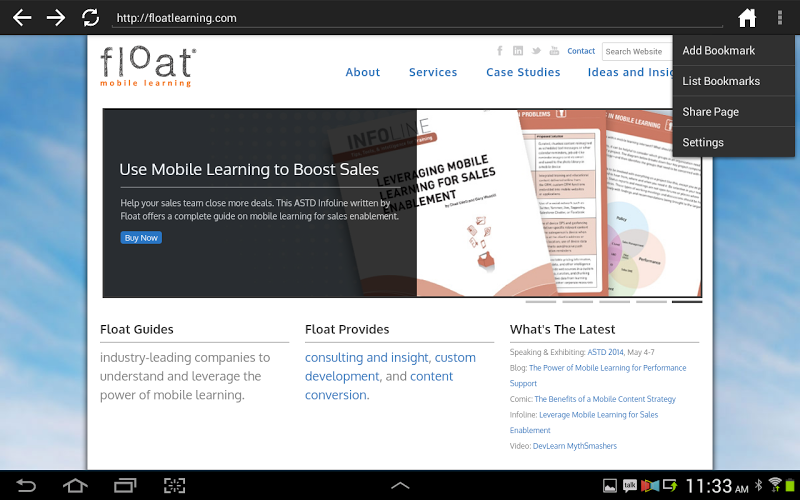Click the Float Guides heading
Image resolution: width=800 pixels, height=500 pixels.
tap(137, 330)
